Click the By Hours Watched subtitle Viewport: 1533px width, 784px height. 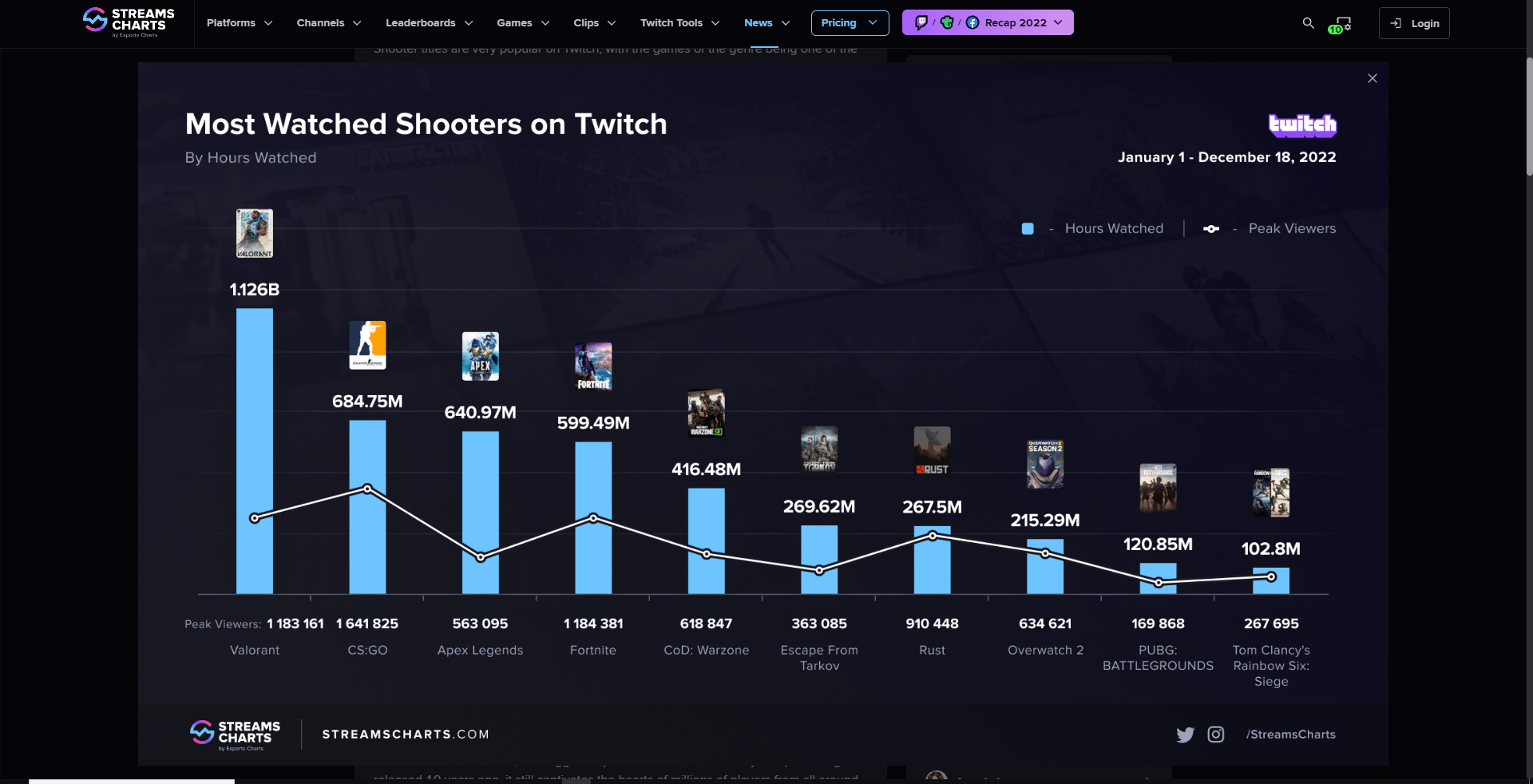[x=251, y=158]
